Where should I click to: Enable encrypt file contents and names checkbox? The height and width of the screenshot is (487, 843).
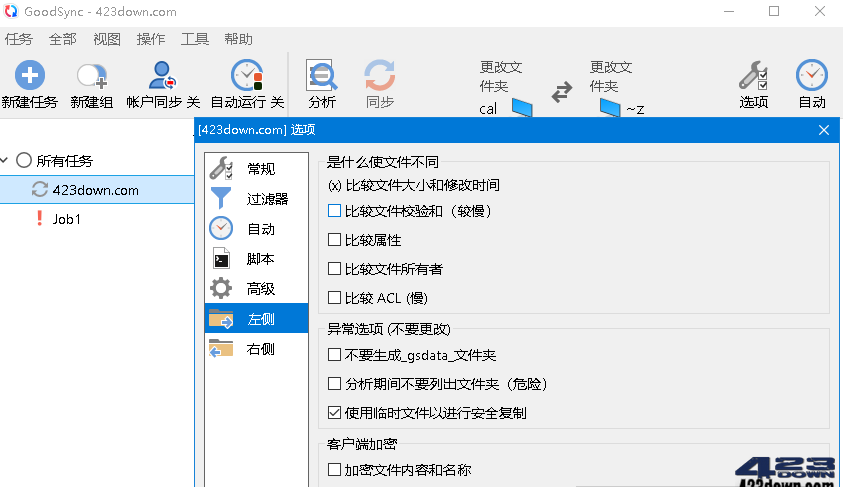click(x=334, y=470)
